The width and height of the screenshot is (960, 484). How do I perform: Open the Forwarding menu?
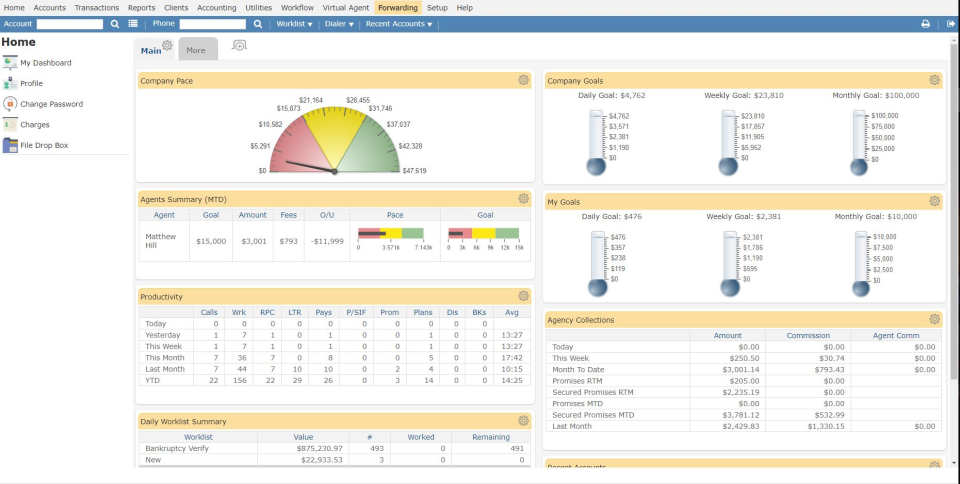point(397,7)
